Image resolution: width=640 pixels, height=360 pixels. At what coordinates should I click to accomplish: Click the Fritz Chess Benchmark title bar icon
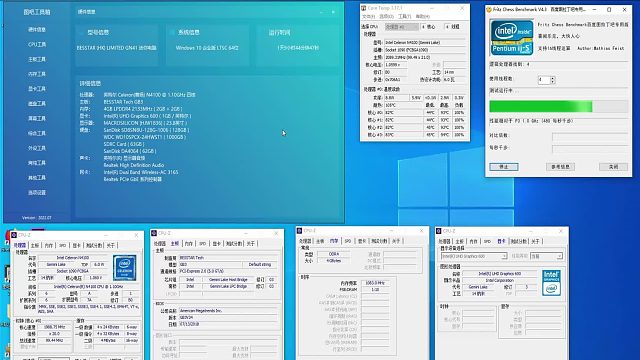coord(489,9)
